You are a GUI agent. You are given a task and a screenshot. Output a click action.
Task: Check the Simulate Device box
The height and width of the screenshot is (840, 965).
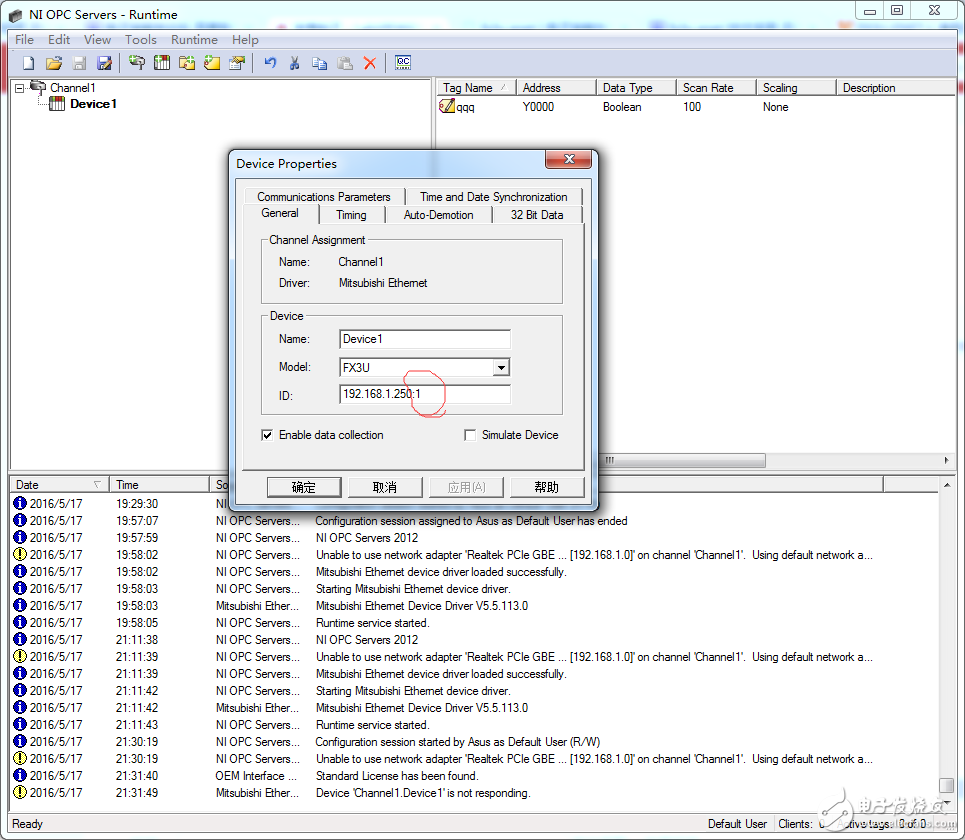tap(470, 435)
